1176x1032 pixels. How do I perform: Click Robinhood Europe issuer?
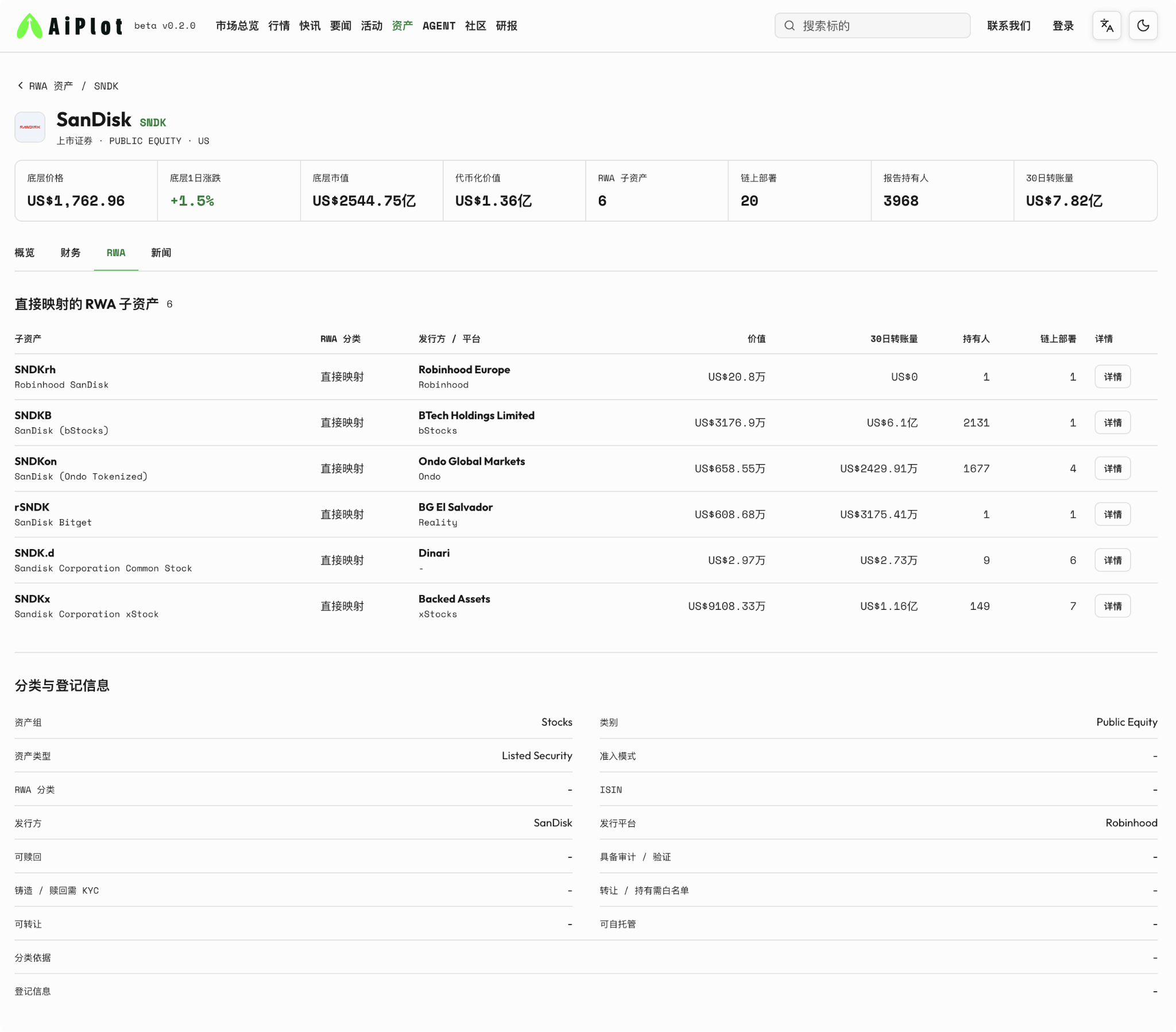pyautogui.click(x=465, y=369)
